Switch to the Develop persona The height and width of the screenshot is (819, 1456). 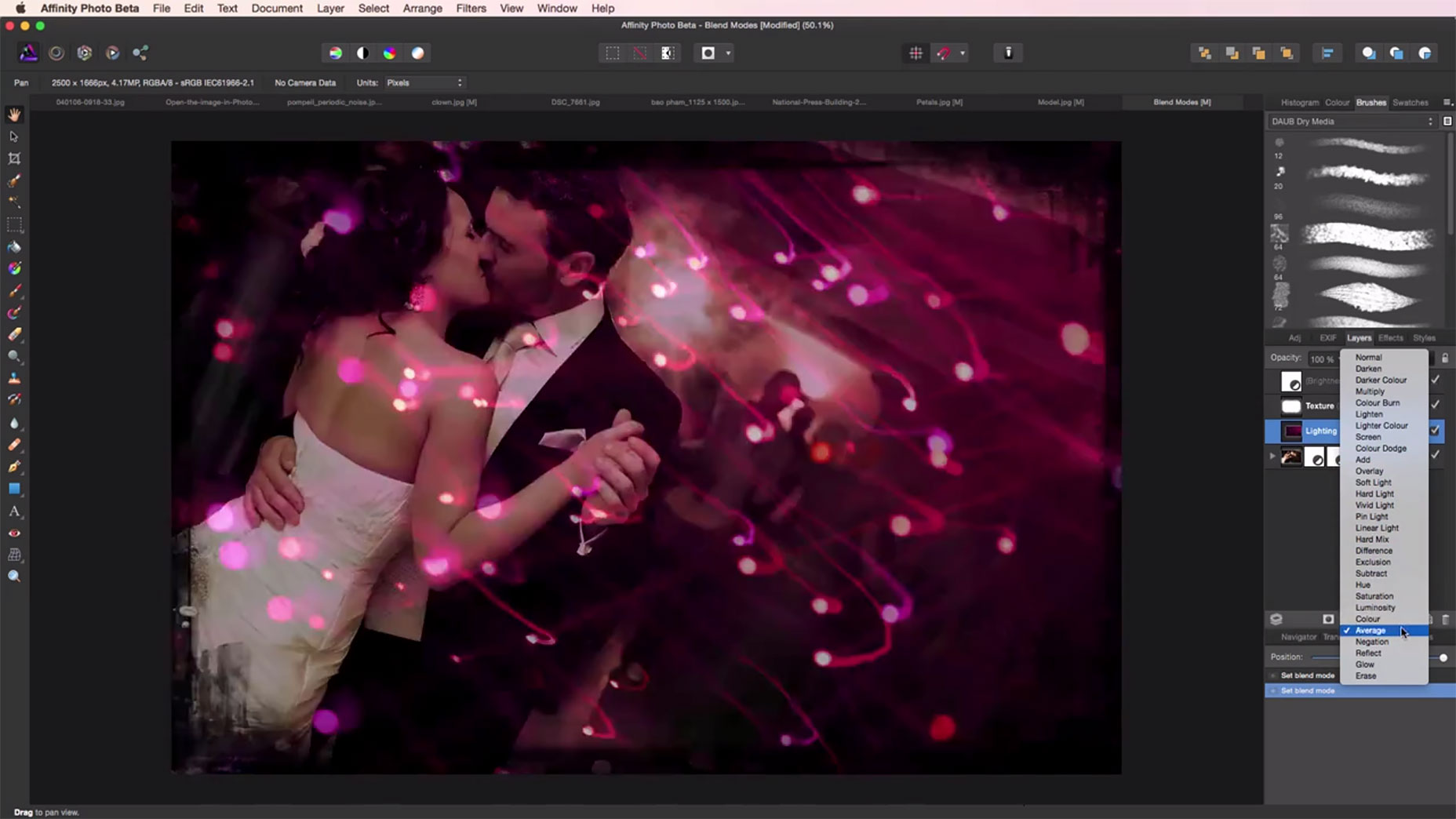[x=85, y=53]
